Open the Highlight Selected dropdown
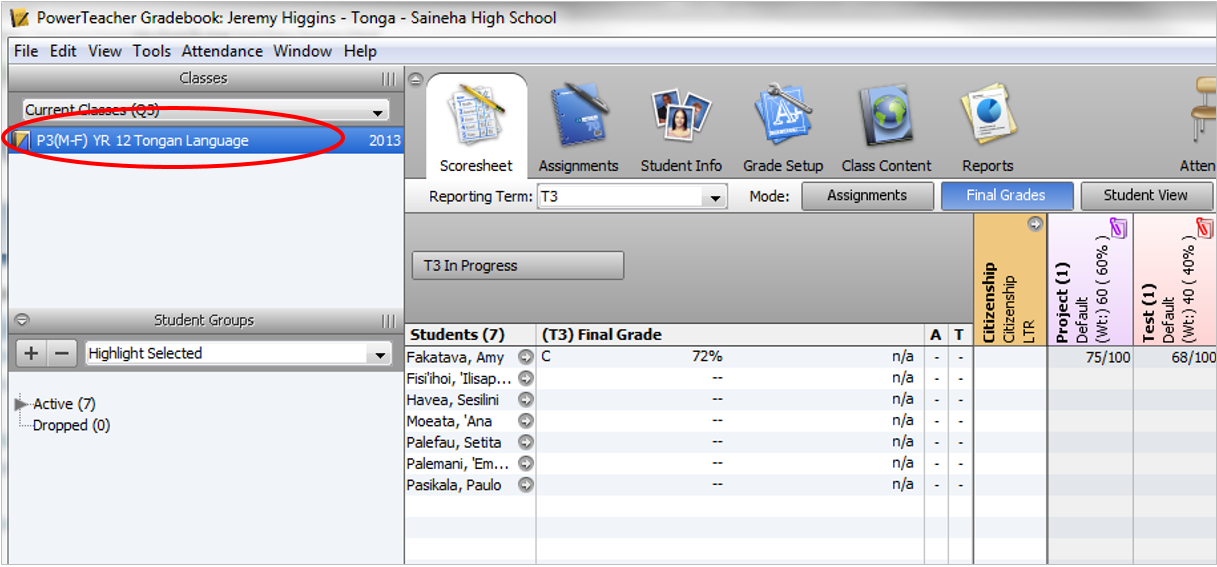The image size is (1217, 567). pyautogui.click(x=238, y=353)
